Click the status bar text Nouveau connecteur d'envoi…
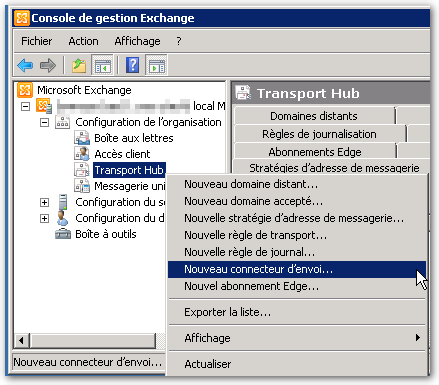439x385 pixels. pos(88,362)
